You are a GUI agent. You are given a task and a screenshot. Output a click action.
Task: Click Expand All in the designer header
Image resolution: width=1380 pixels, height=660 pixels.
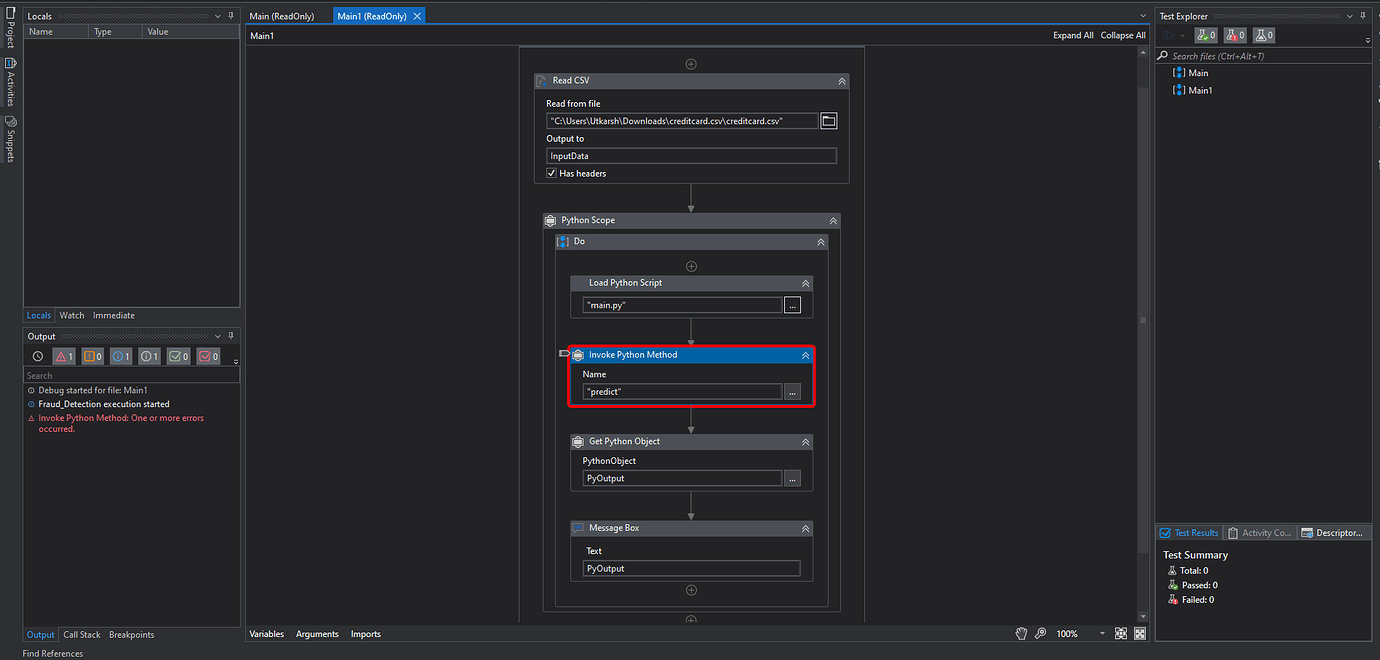tap(1073, 34)
